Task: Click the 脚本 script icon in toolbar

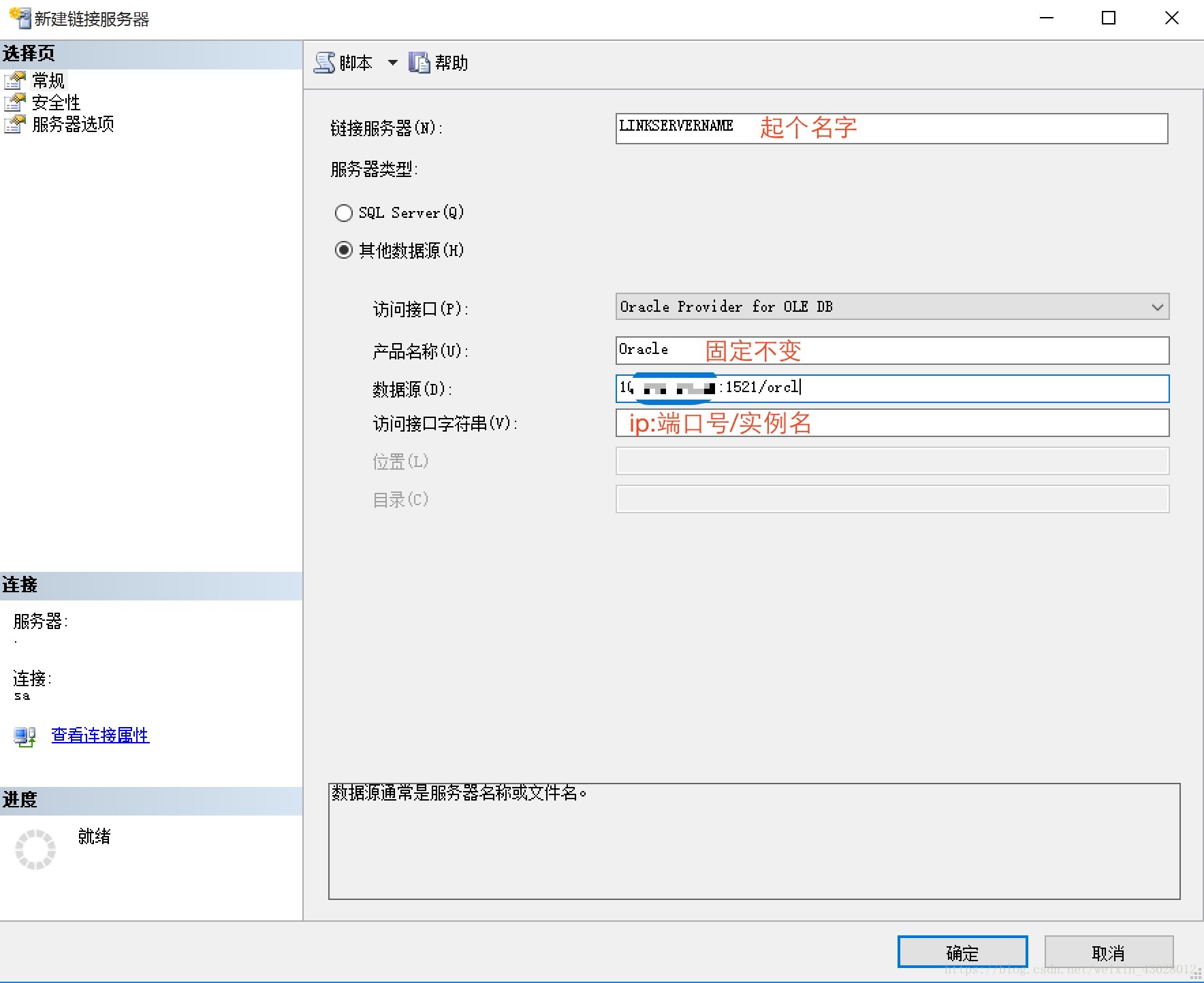Action: pyautogui.click(x=324, y=63)
